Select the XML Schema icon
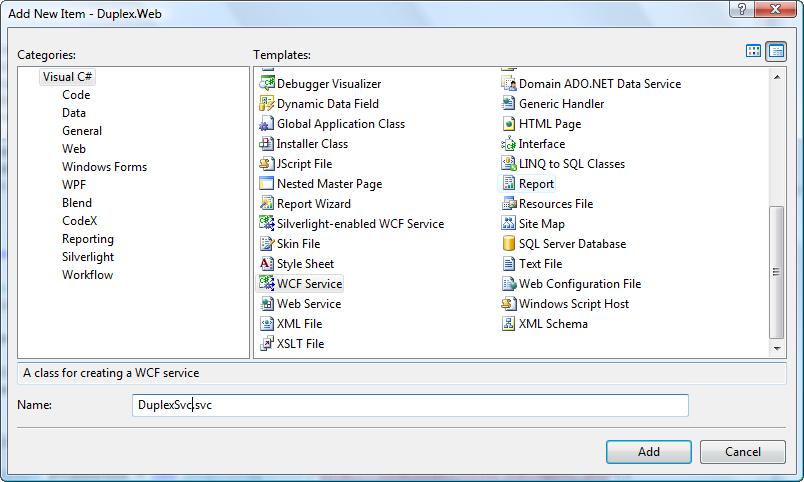This screenshot has width=804, height=482. [x=508, y=323]
